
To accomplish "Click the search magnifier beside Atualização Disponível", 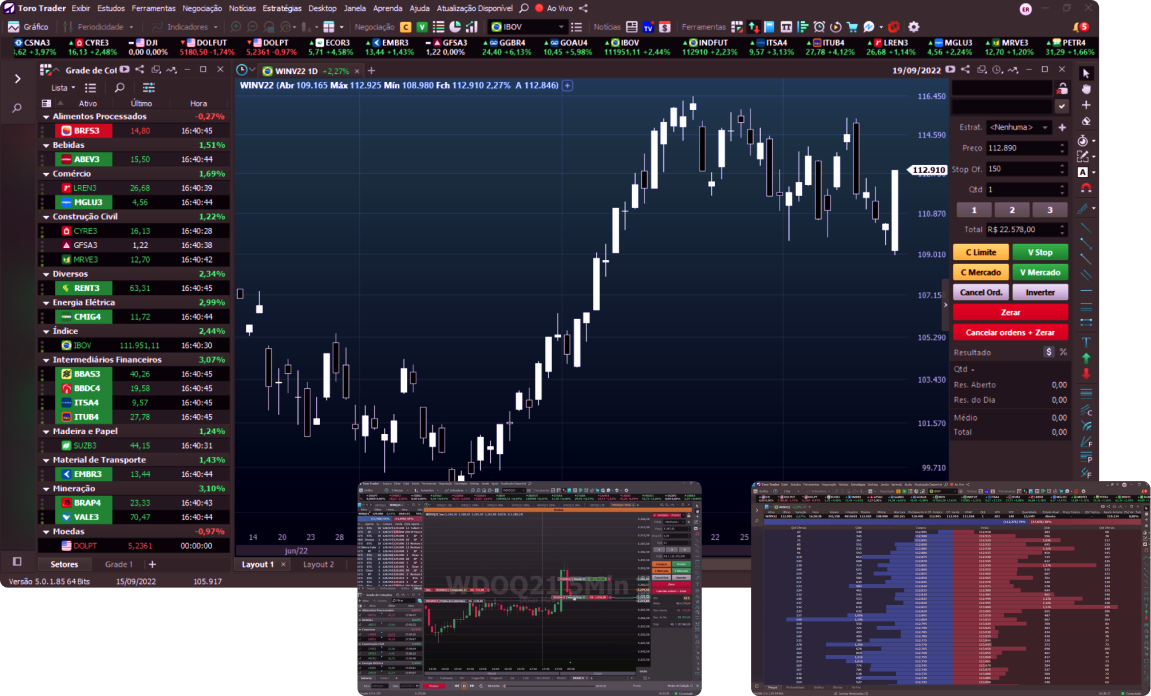I will [x=523, y=8].
